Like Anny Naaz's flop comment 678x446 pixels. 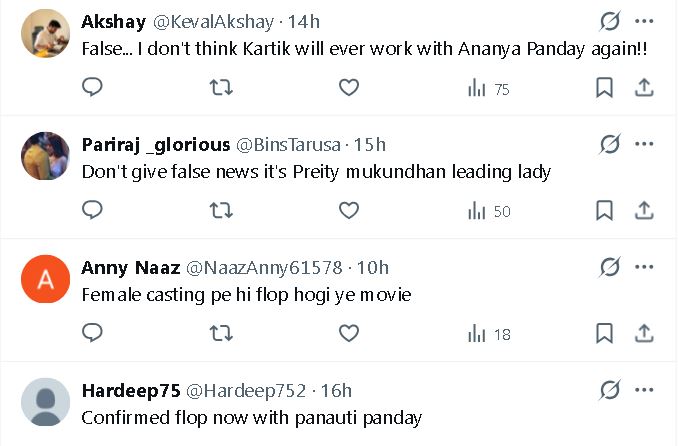point(348,332)
